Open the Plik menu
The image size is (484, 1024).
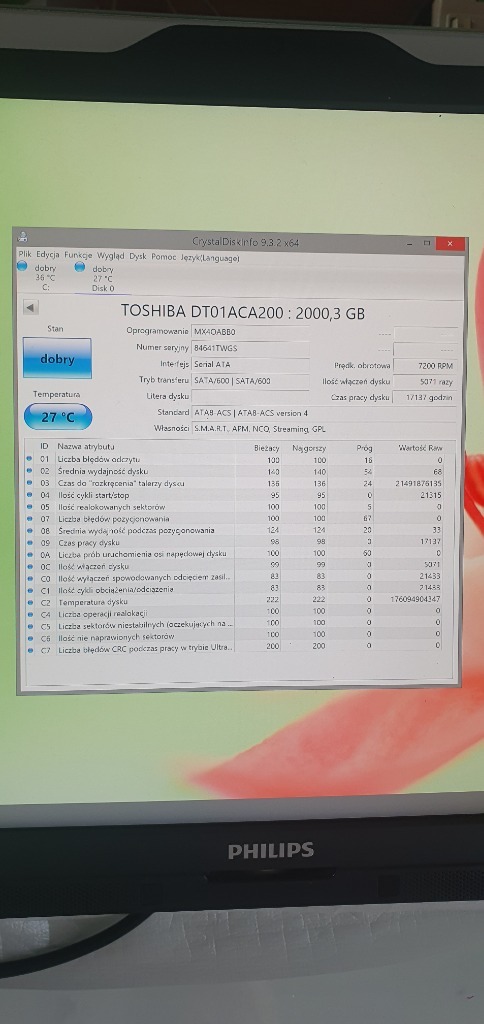(x=25, y=256)
